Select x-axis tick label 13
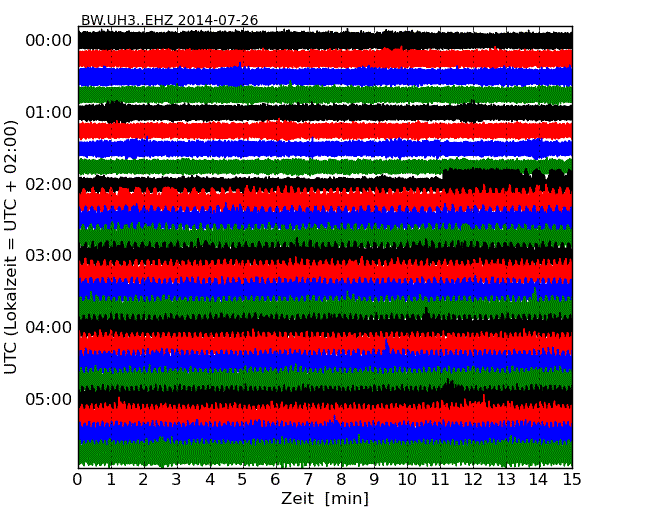650x520 pixels. tap(506, 480)
